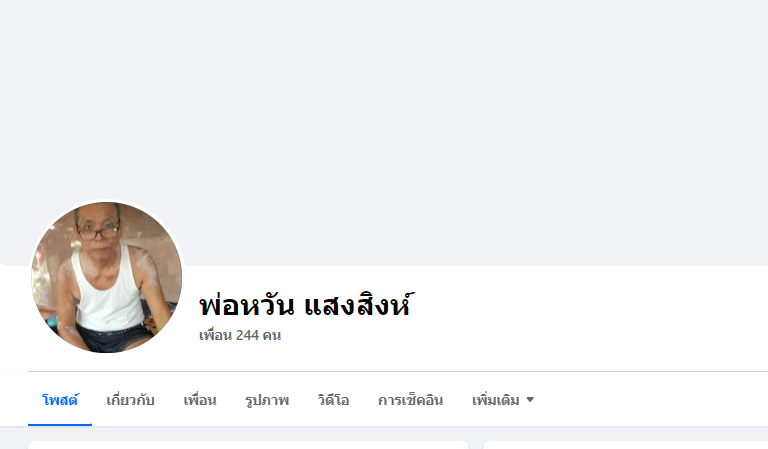View the วิดีโอ tab
The width and height of the screenshot is (768, 449).
point(333,400)
